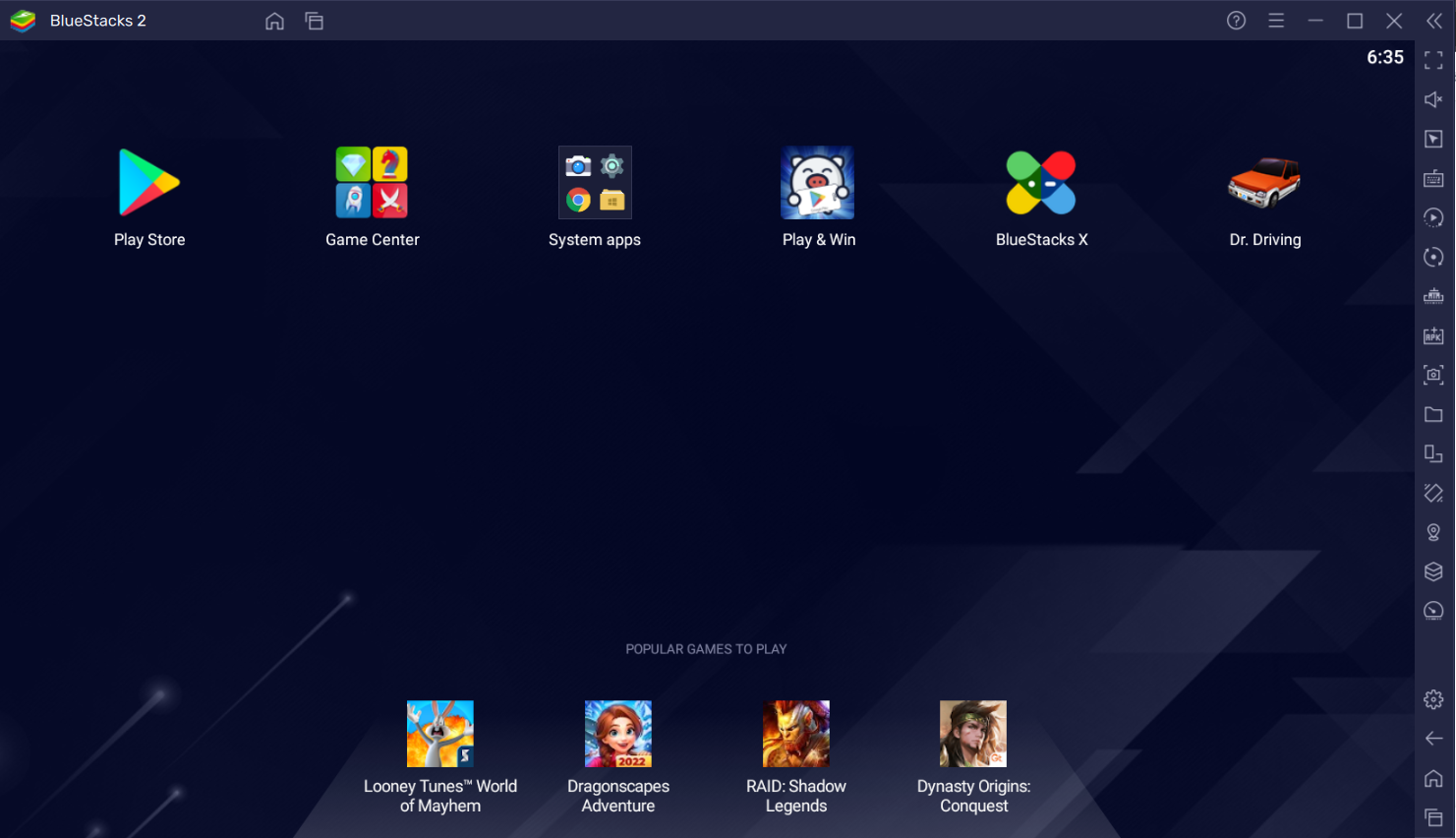Toggle eco mode speedometer icon
Screen dimensions: 1456x838
1433,611
